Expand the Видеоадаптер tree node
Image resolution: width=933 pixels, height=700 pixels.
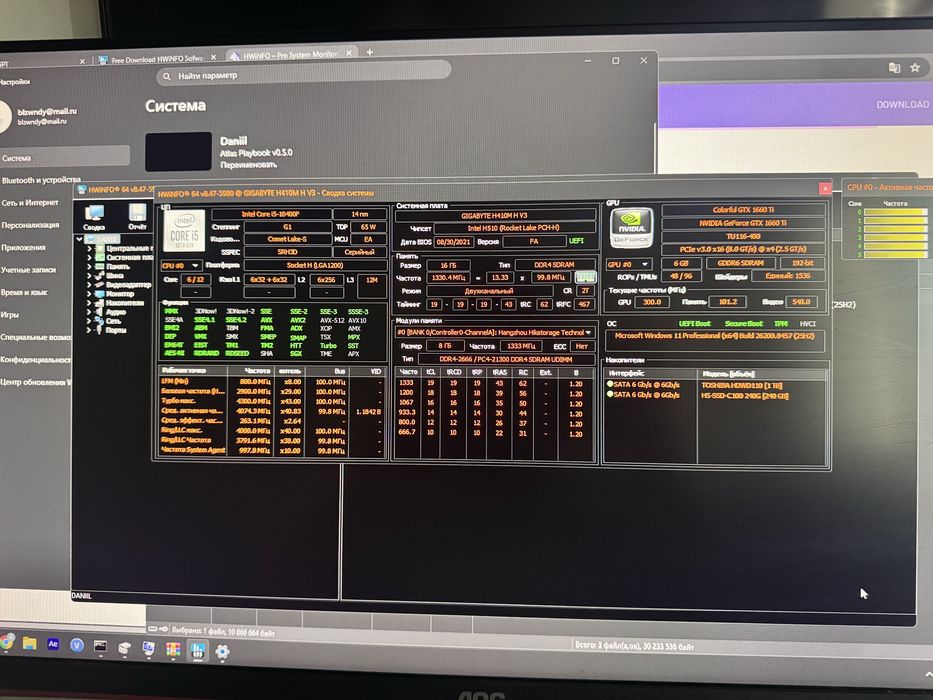[x=89, y=285]
